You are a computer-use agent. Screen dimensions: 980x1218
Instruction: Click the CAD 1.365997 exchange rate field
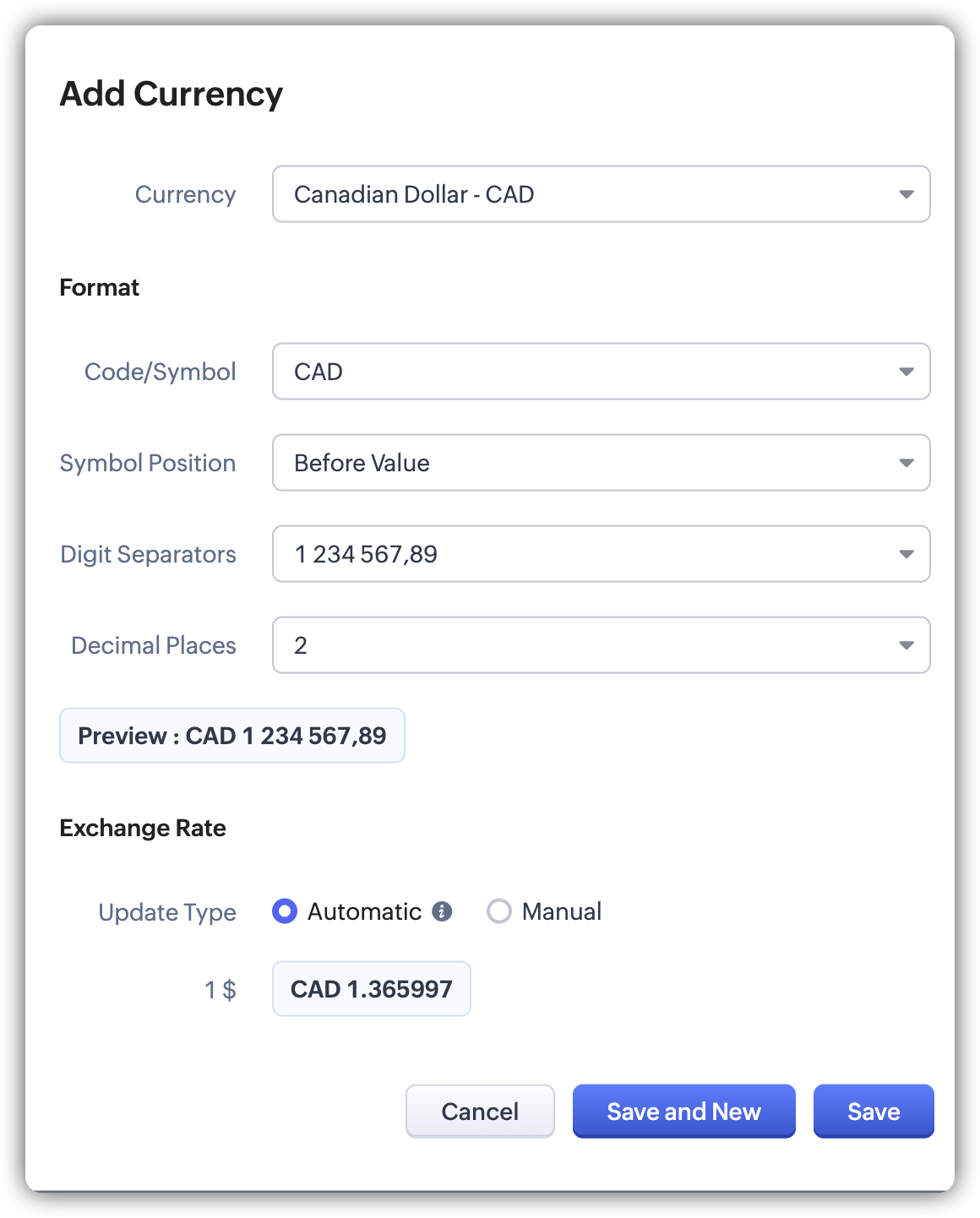click(371, 989)
